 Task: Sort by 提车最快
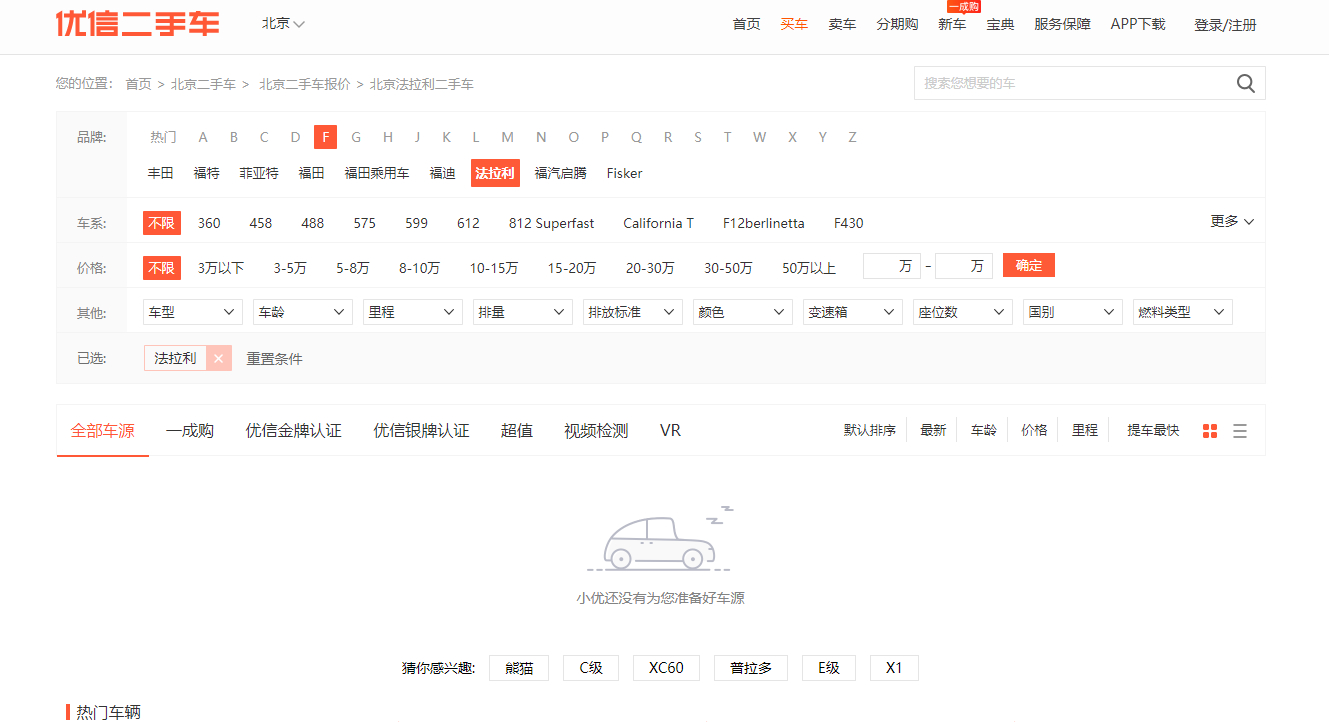point(1153,430)
